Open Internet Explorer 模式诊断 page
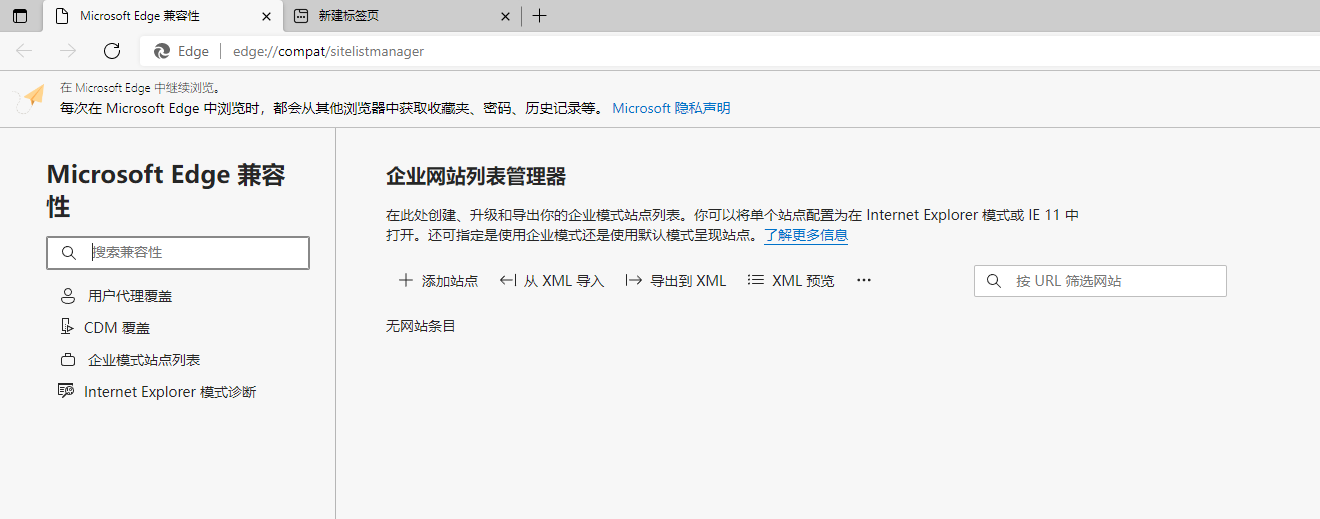 [170, 392]
